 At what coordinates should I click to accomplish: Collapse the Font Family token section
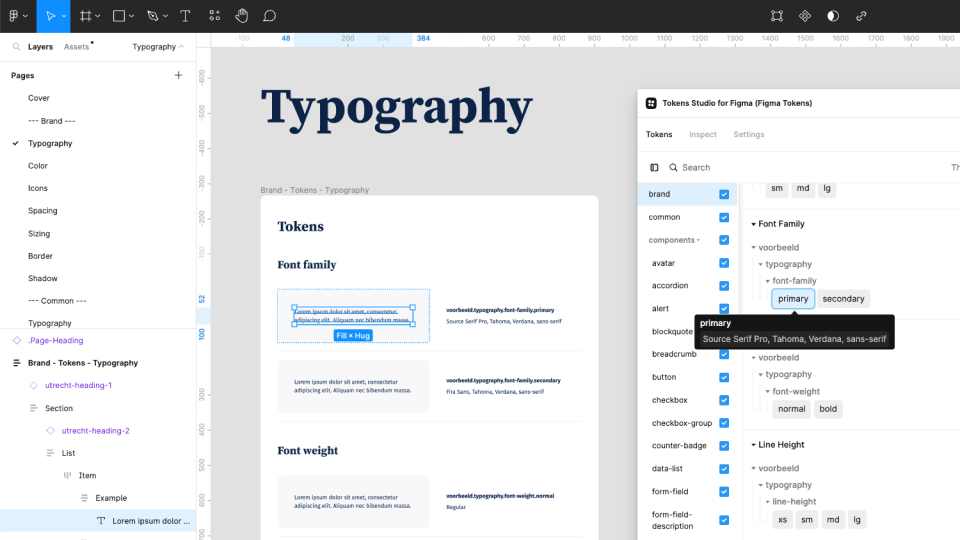coord(754,224)
